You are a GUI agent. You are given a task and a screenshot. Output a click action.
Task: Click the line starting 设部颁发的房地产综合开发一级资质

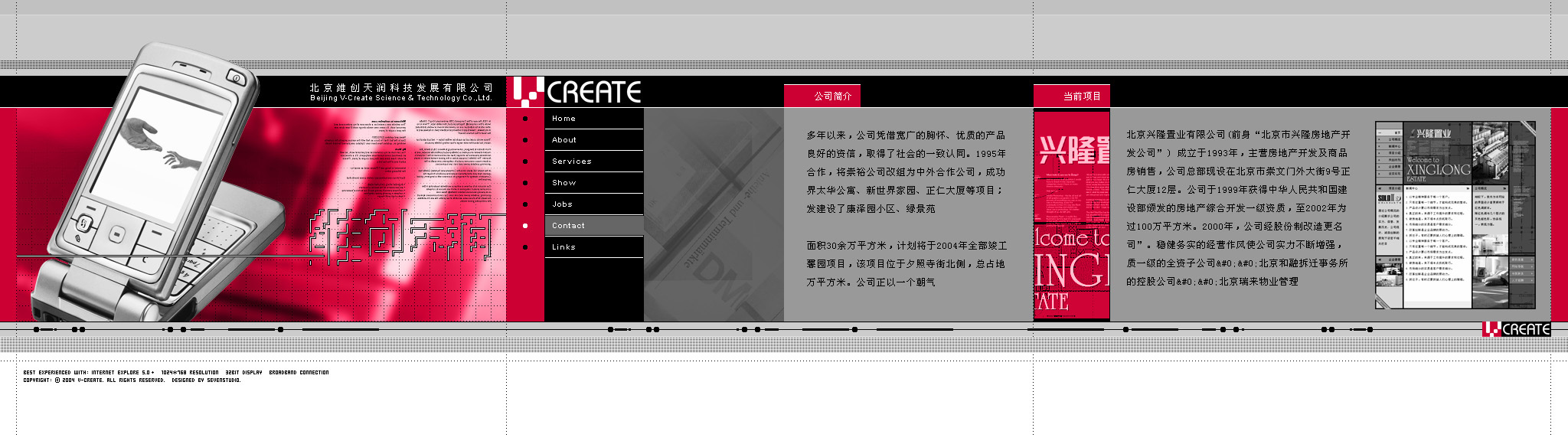[x=1236, y=208]
